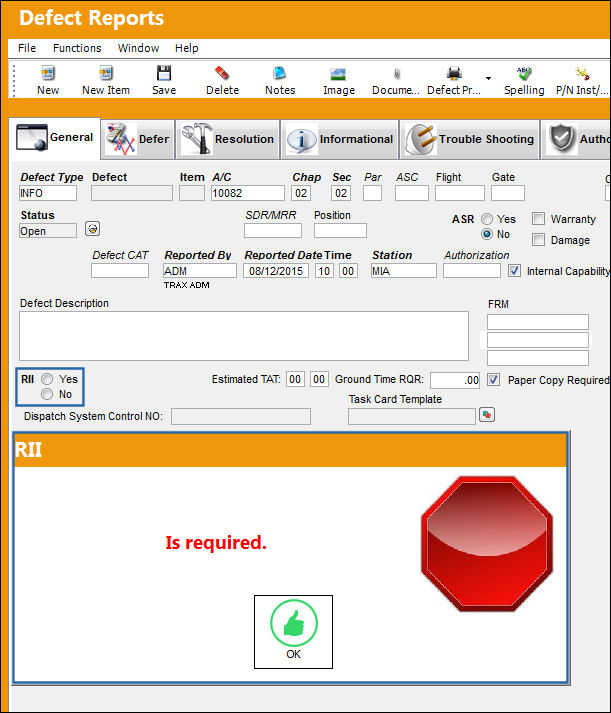Click the Chap input field
This screenshot has width=611, height=713.
301,193
